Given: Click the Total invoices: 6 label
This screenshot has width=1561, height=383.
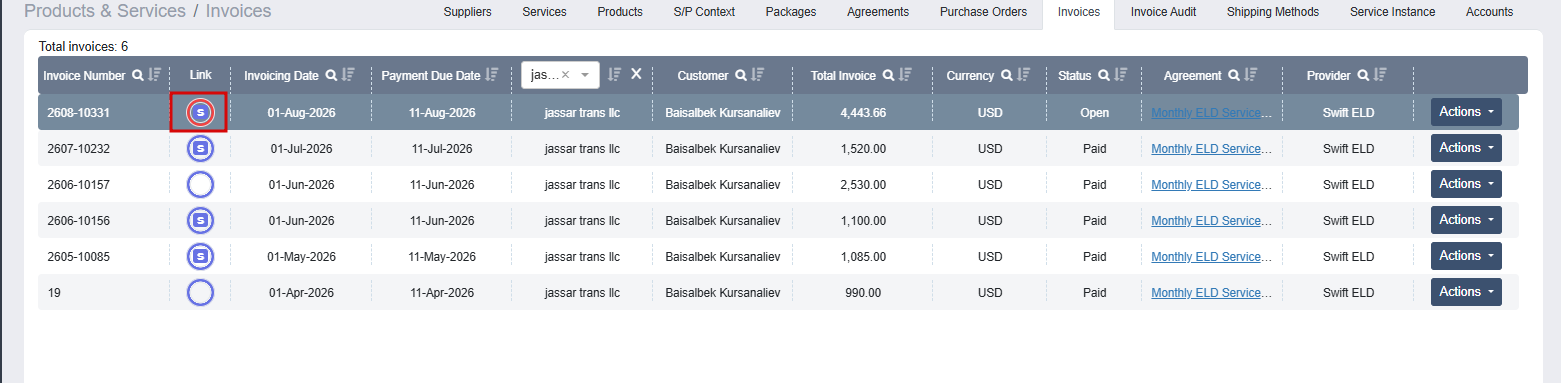Looking at the screenshot, I should click(83, 47).
